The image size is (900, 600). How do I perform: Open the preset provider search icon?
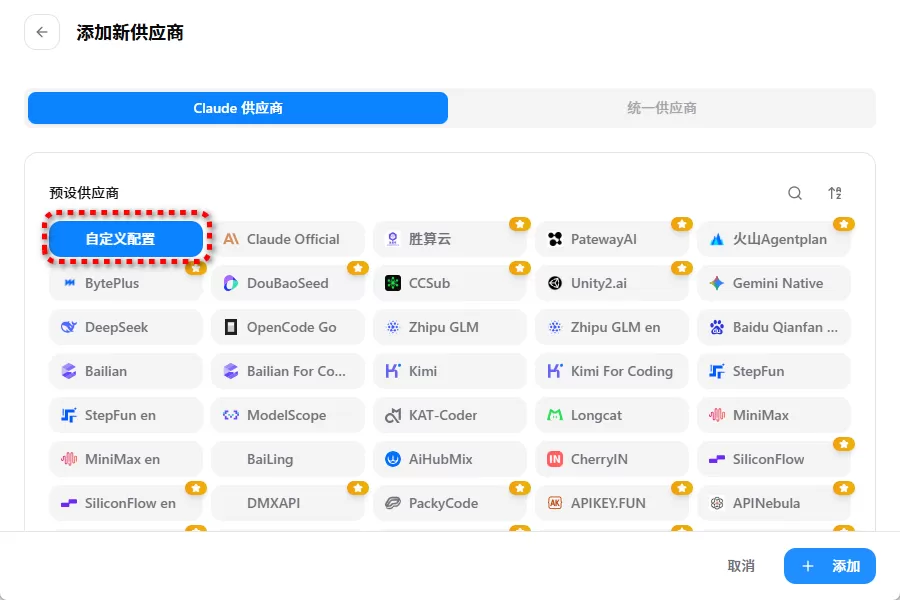click(x=795, y=193)
